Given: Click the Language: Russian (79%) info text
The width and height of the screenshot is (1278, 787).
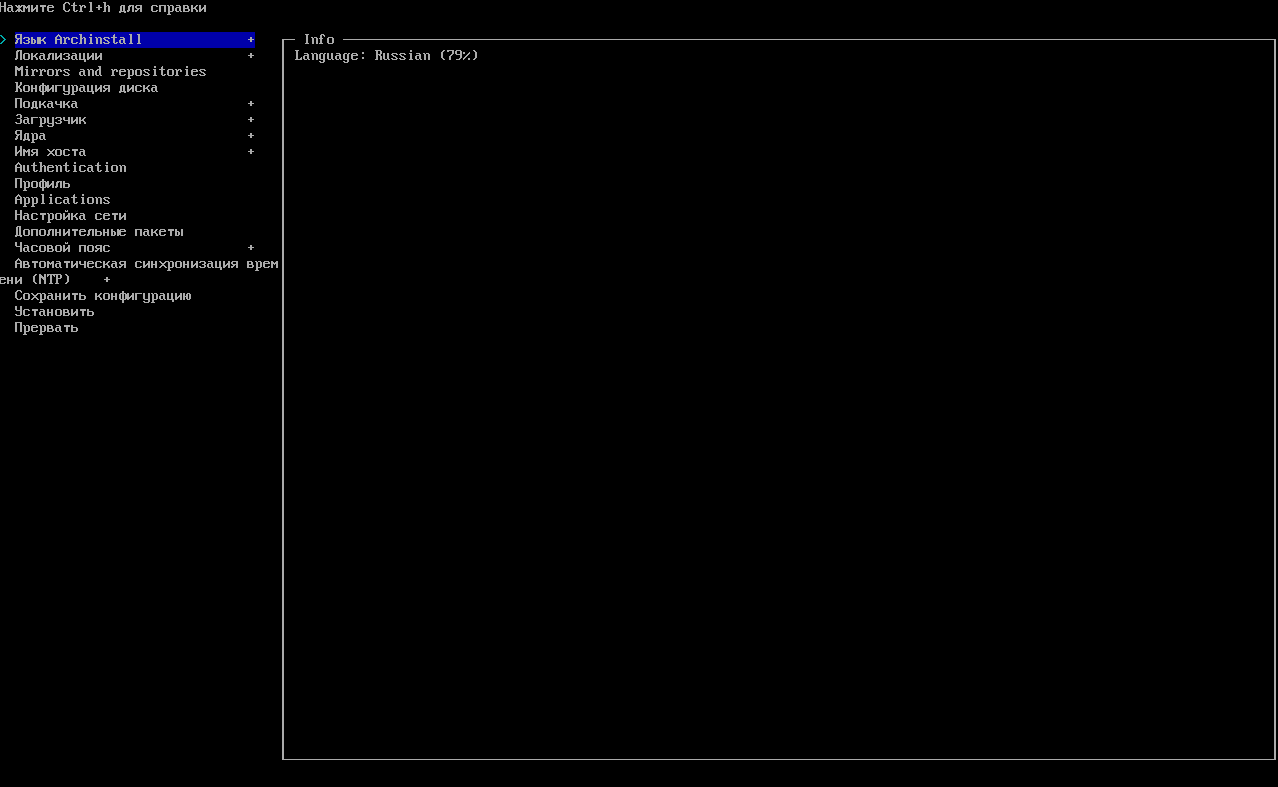Looking at the screenshot, I should [x=386, y=56].
